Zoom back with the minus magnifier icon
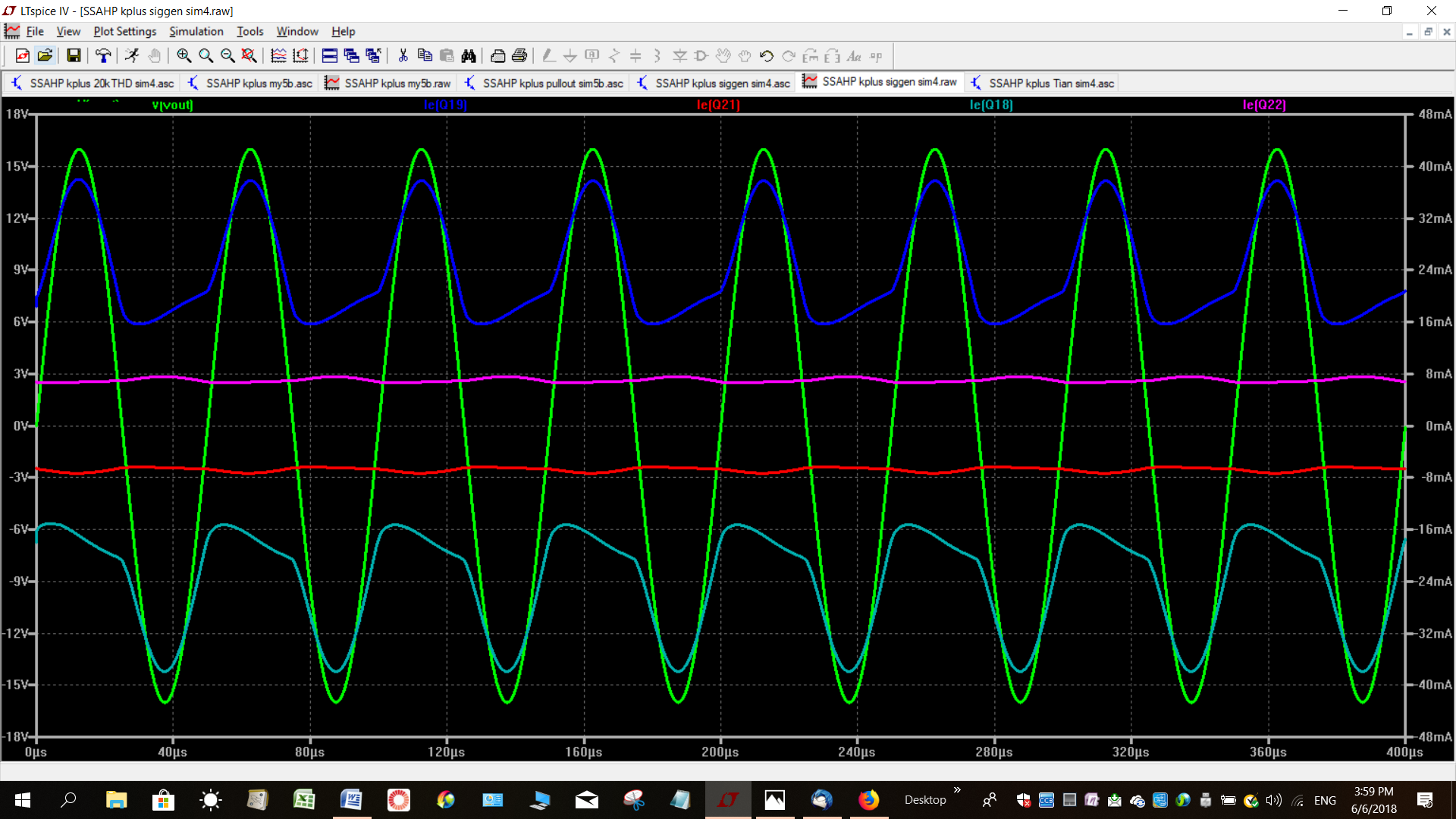This screenshot has height=819, width=1456. [x=227, y=55]
